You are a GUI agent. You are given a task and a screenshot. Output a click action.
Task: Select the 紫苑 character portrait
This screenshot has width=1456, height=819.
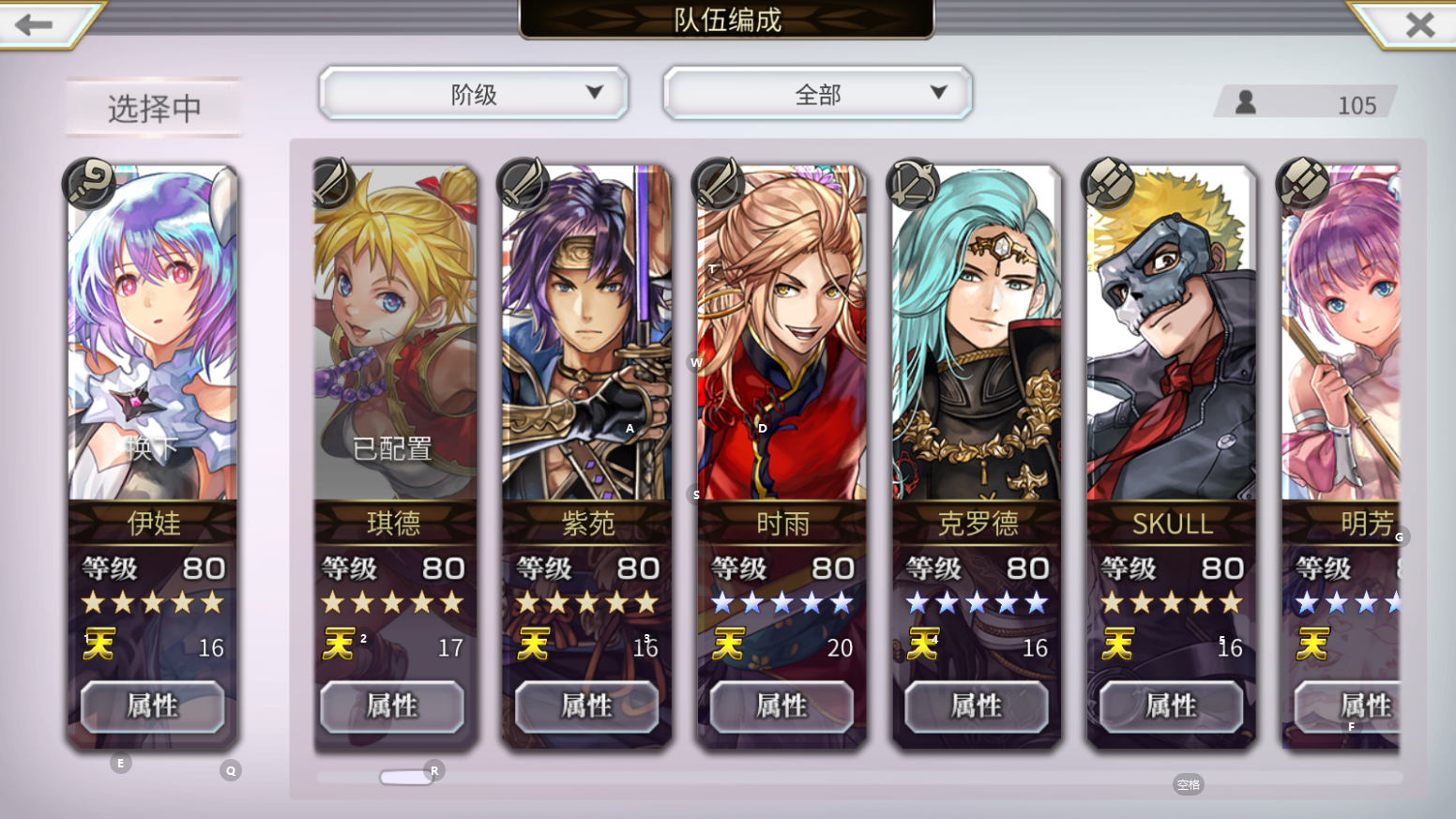587,333
